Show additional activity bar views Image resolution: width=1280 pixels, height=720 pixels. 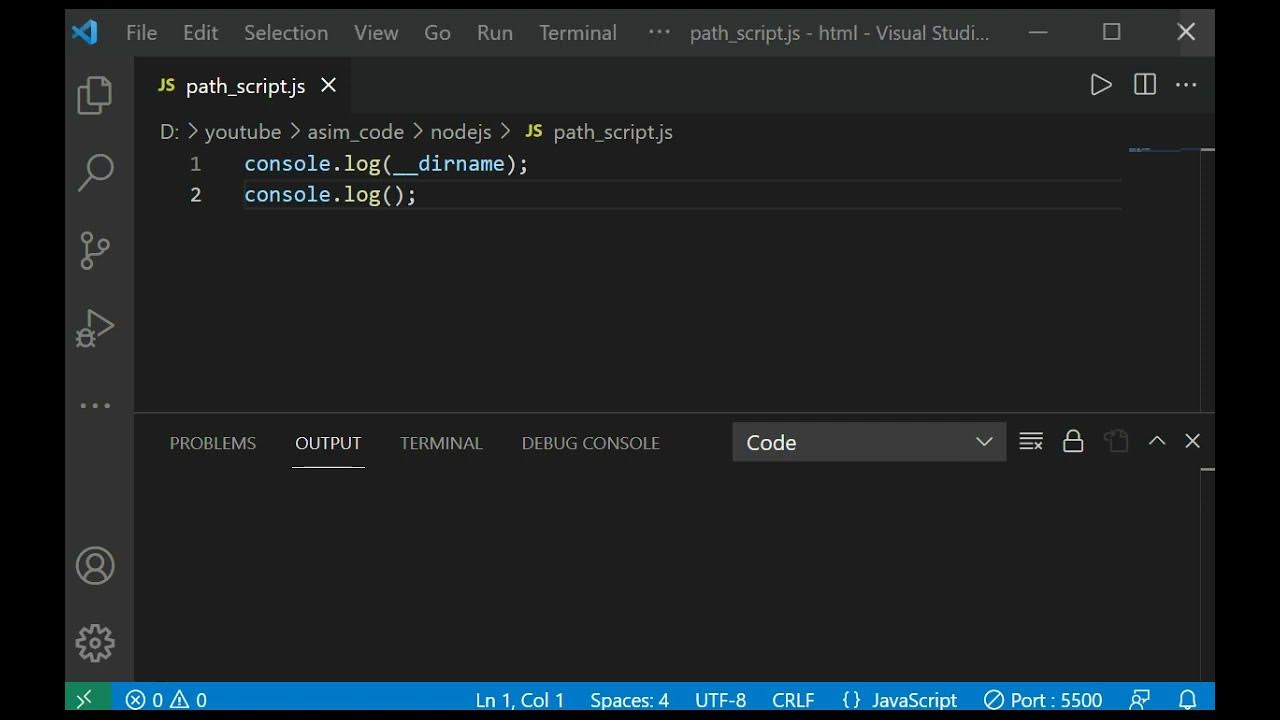pos(95,405)
